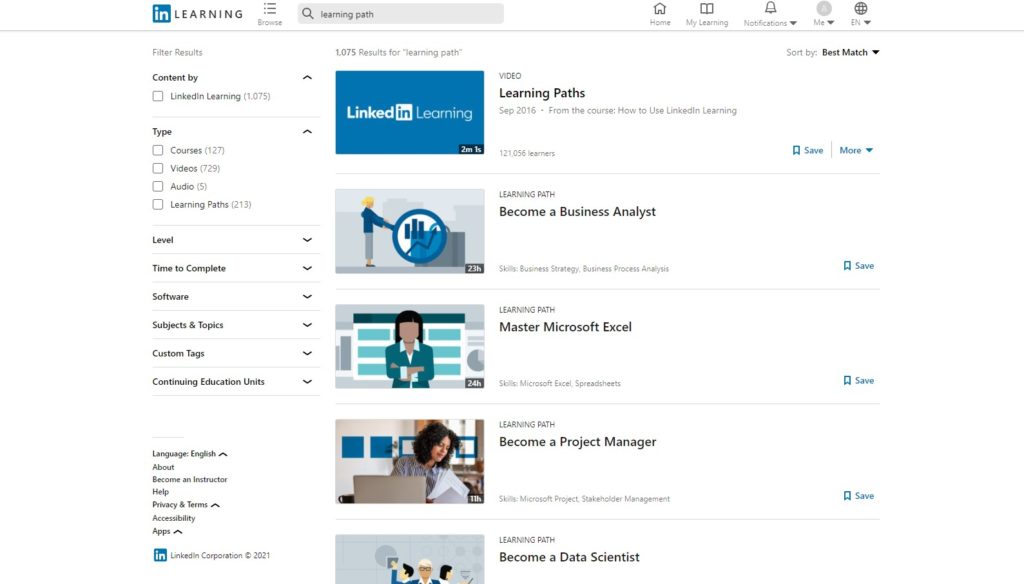The image size is (1024, 584).
Task: Click 'Skills: Business Strategy' text line
Action: 584,268
